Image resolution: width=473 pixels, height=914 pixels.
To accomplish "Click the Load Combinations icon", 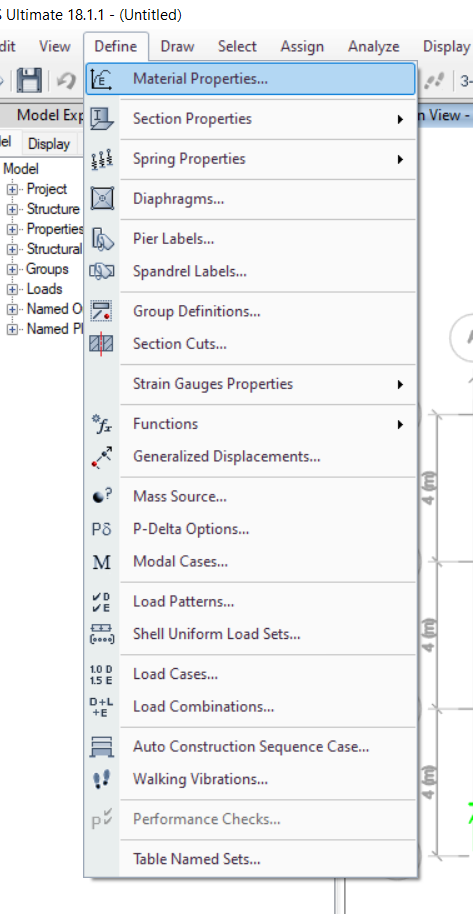I will [x=102, y=706].
